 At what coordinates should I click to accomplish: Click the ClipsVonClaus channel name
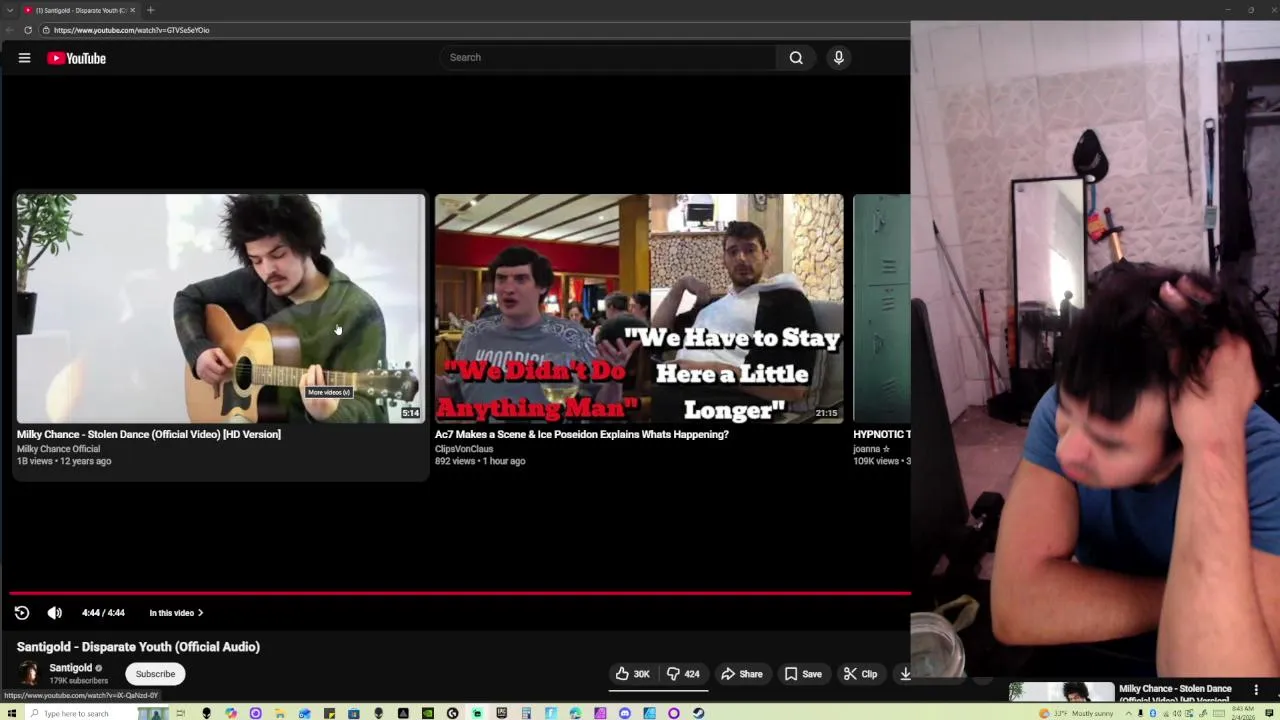coord(464,449)
